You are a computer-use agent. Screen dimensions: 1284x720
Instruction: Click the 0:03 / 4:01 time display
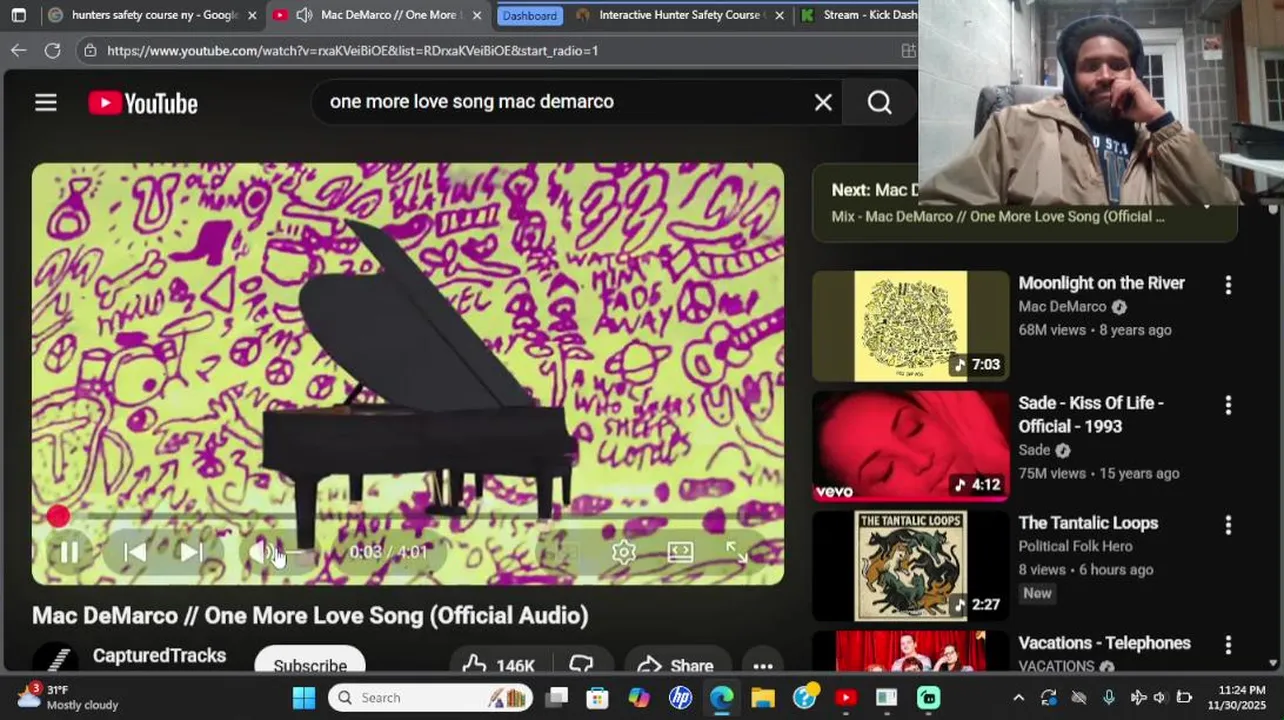(x=389, y=552)
